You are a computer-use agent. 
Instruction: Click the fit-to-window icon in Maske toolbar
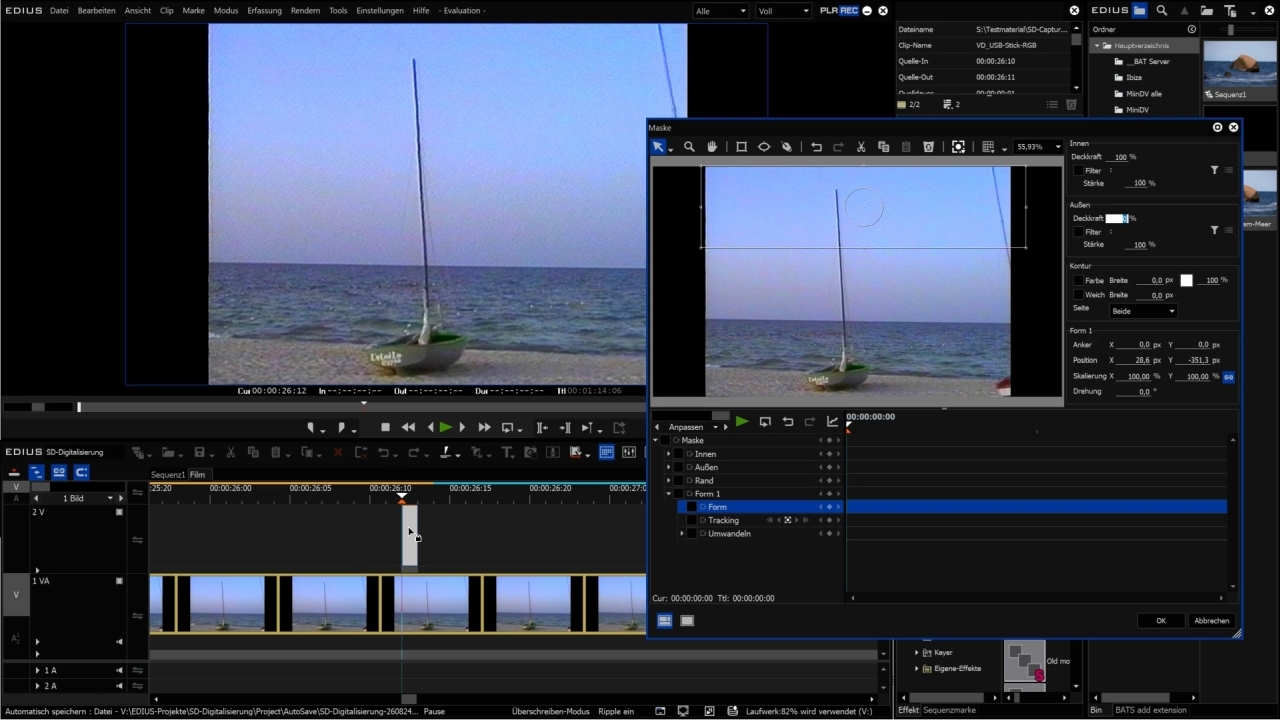pyautogui.click(x=958, y=147)
